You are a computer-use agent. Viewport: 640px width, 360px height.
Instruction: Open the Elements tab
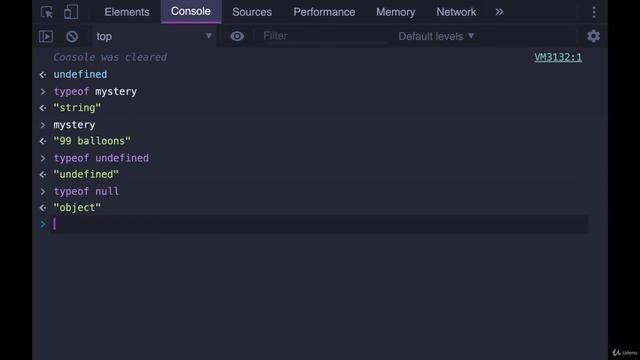pos(127,12)
